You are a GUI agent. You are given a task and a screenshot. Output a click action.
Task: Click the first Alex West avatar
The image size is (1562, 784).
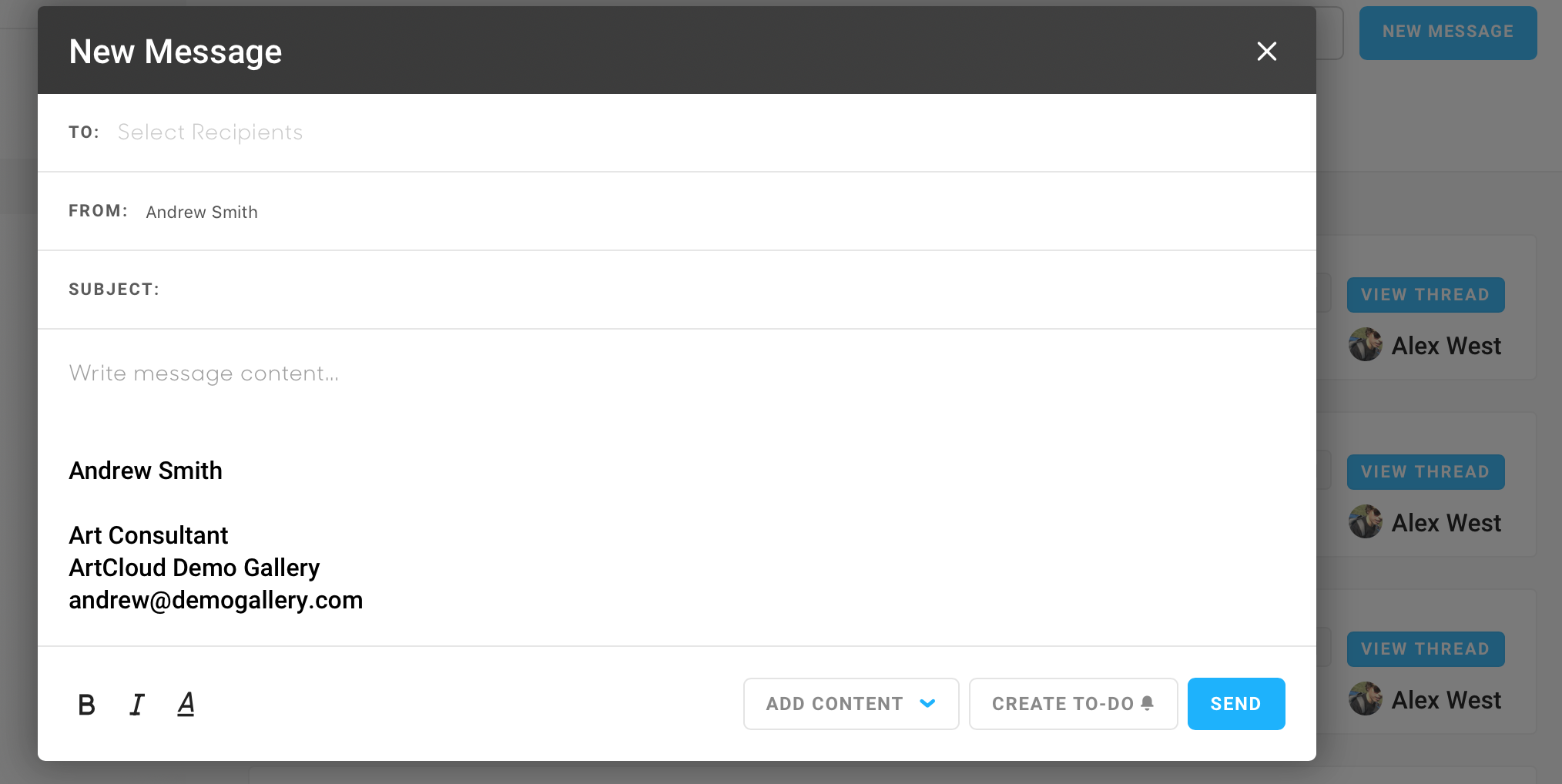coord(1366,345)
